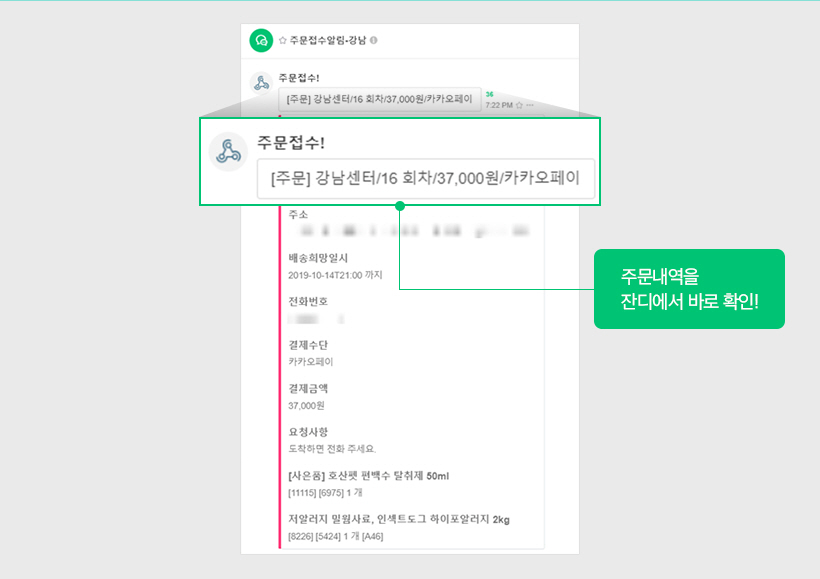Click the green JANDI chat room icon
This screenshot has height=579, width=820.
point(261,40)
